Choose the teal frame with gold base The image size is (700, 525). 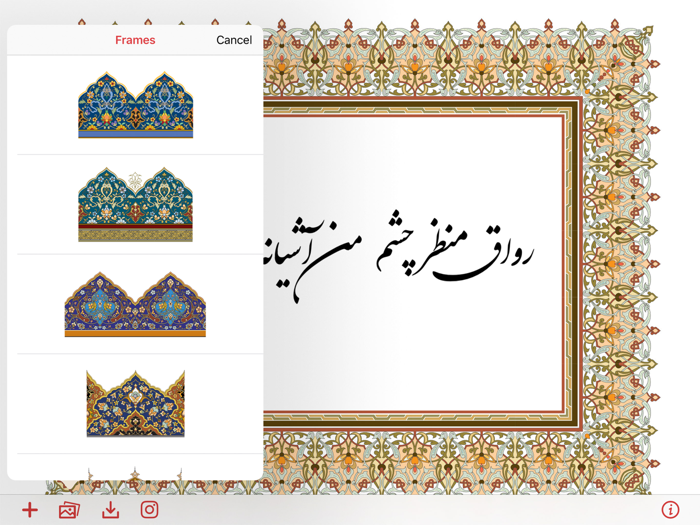coord(135,205)
